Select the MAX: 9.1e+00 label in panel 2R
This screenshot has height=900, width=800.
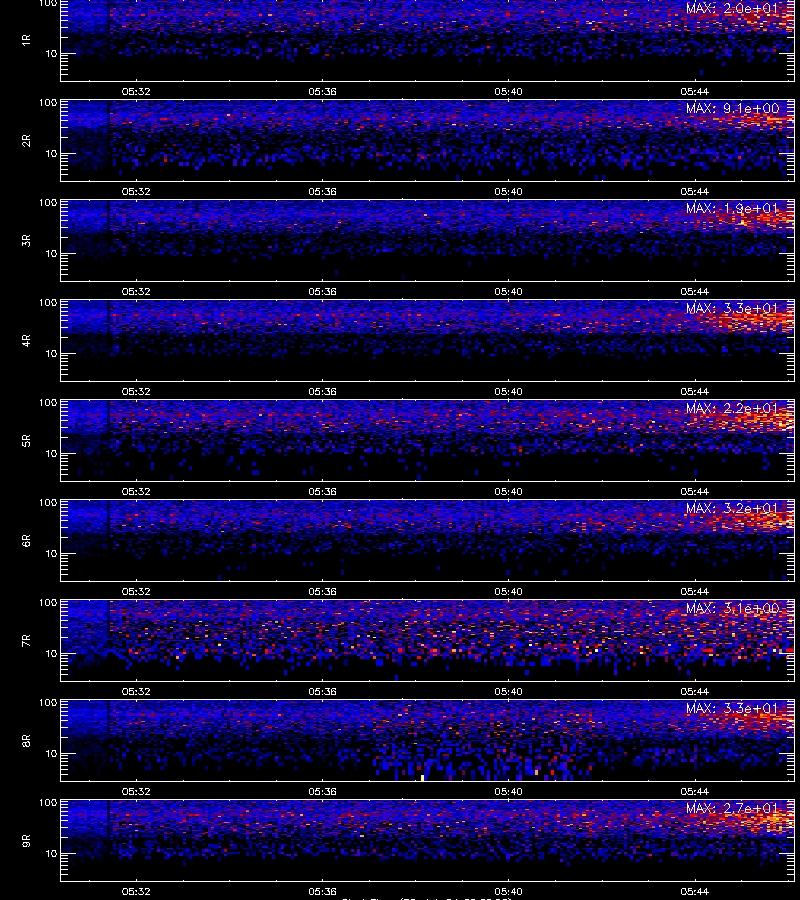tap(732, 108)
